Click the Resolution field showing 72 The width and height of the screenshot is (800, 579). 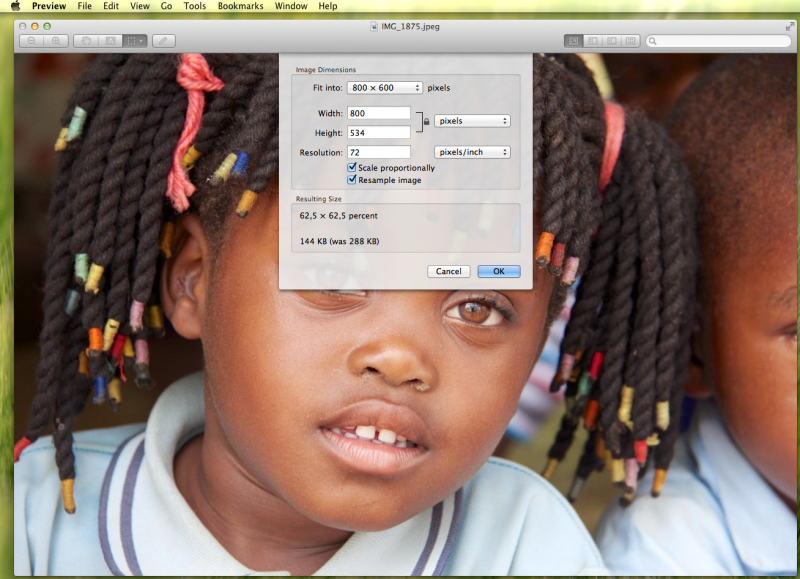tap(379, 152)
